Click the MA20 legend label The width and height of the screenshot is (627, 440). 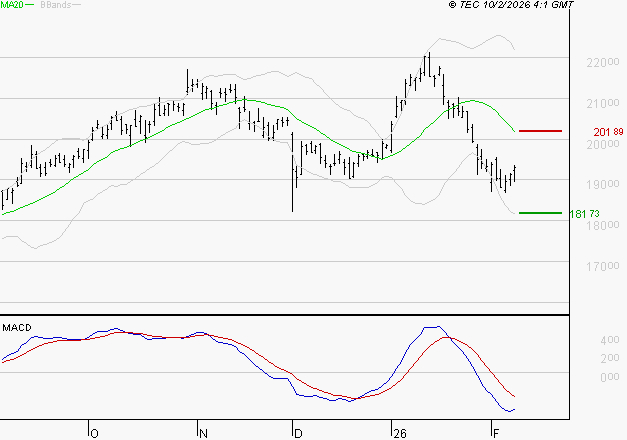pos(12,5)
